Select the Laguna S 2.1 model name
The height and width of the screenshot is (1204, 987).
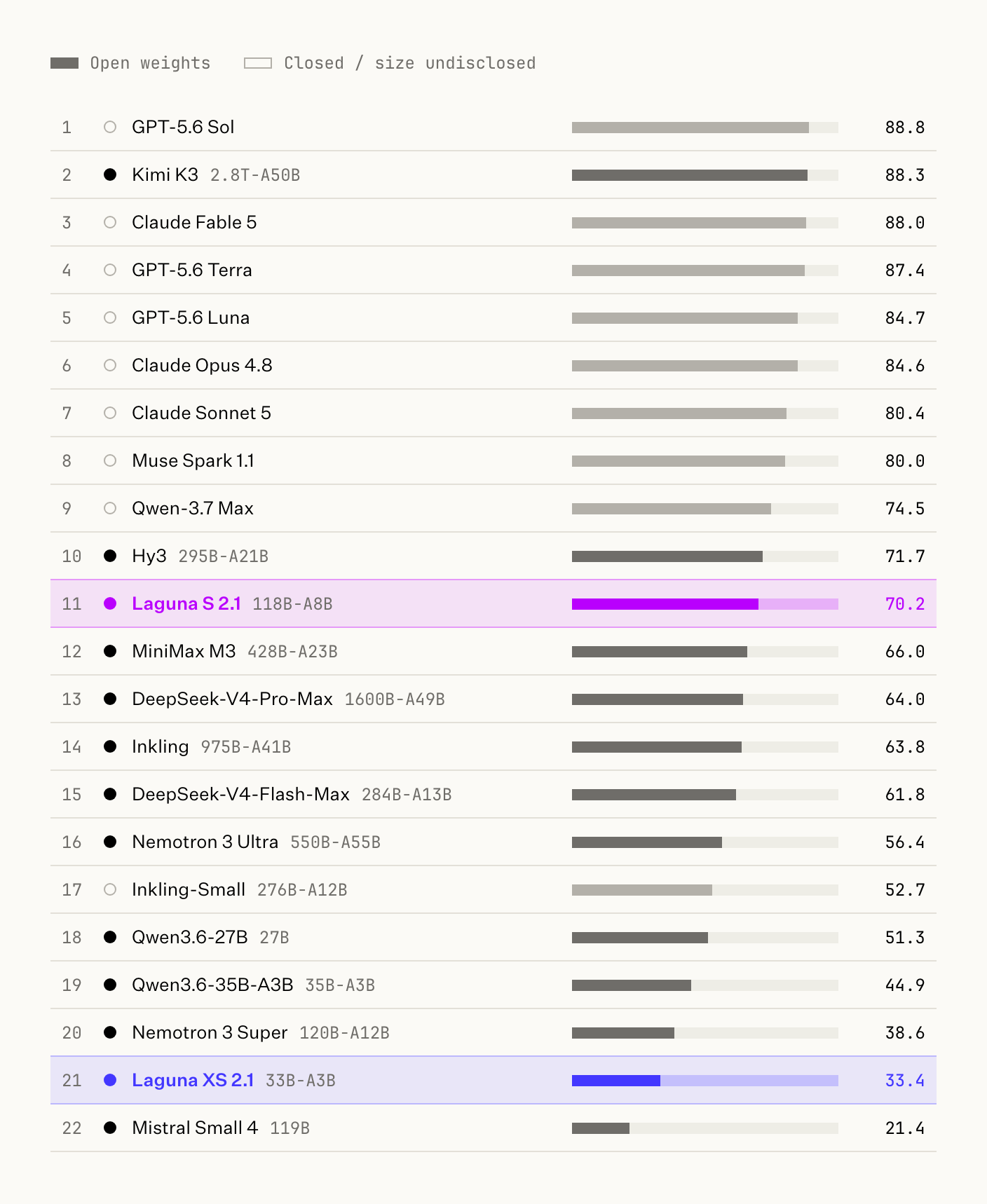tap(186, 603)
